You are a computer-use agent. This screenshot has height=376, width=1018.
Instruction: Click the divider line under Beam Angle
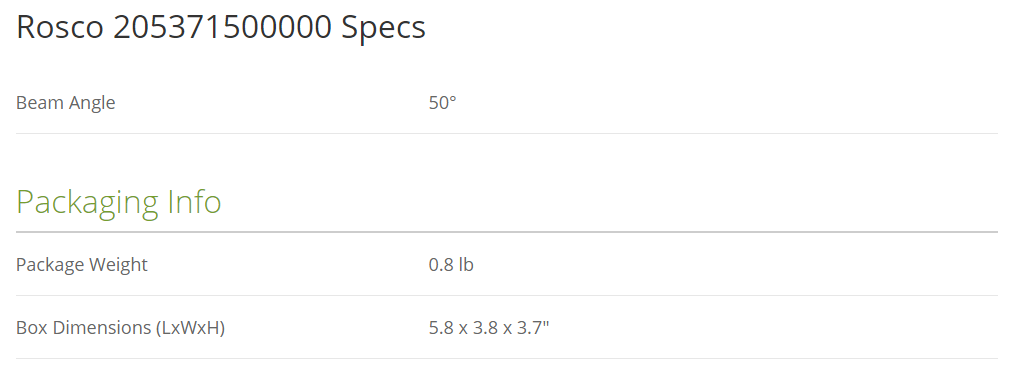pos(507,134)
